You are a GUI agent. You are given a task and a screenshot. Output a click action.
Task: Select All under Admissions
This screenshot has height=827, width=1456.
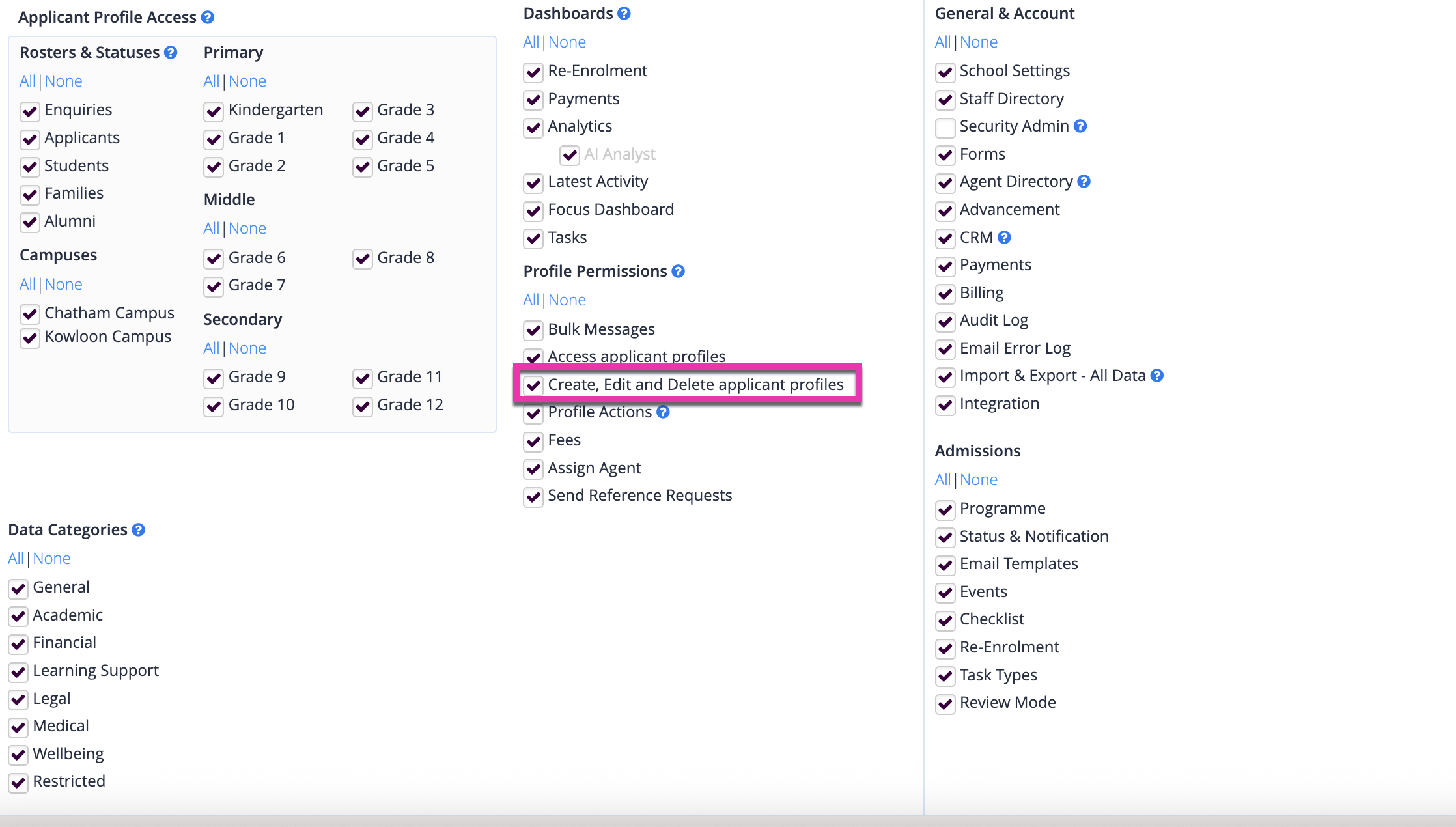(943, 480)
